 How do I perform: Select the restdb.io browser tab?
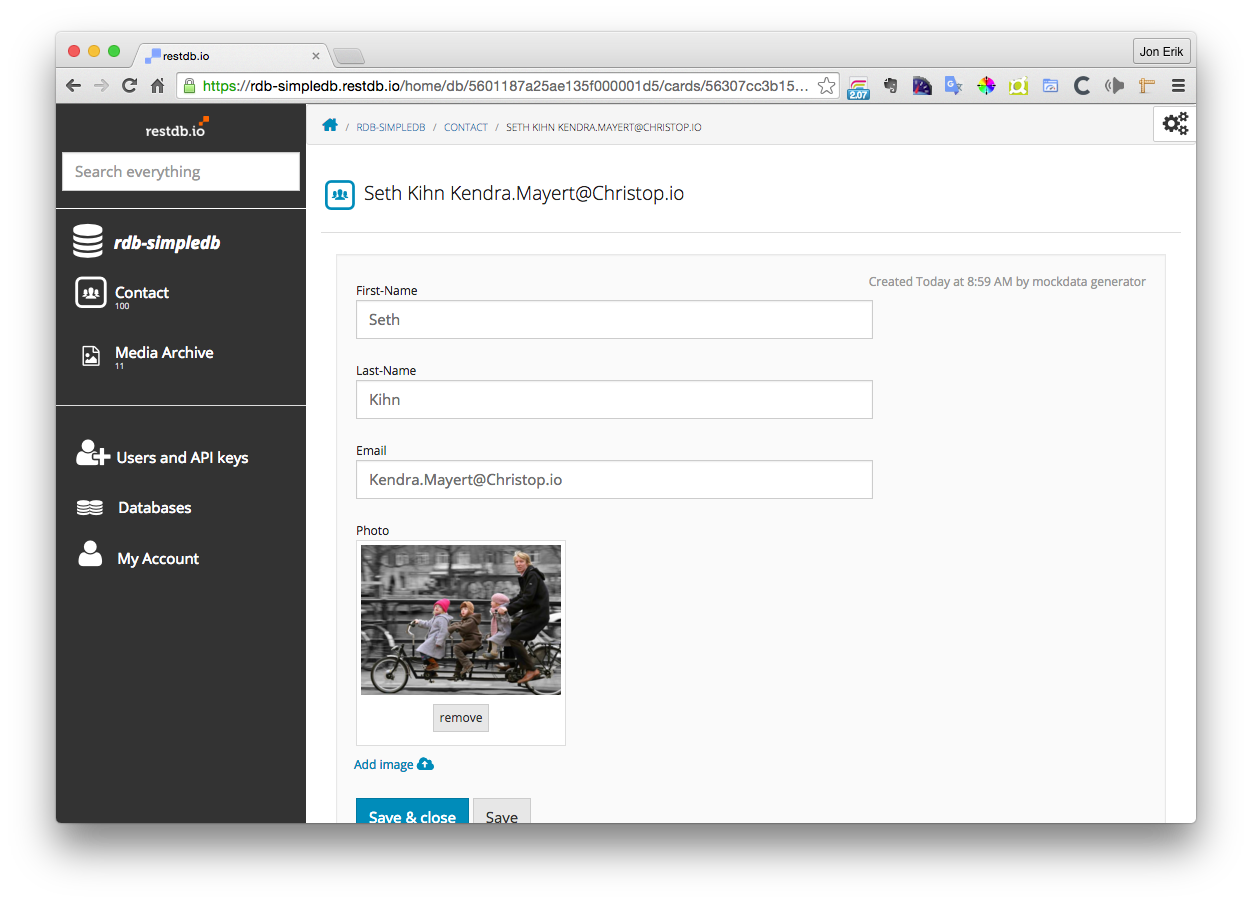click(x=231, y=56)
